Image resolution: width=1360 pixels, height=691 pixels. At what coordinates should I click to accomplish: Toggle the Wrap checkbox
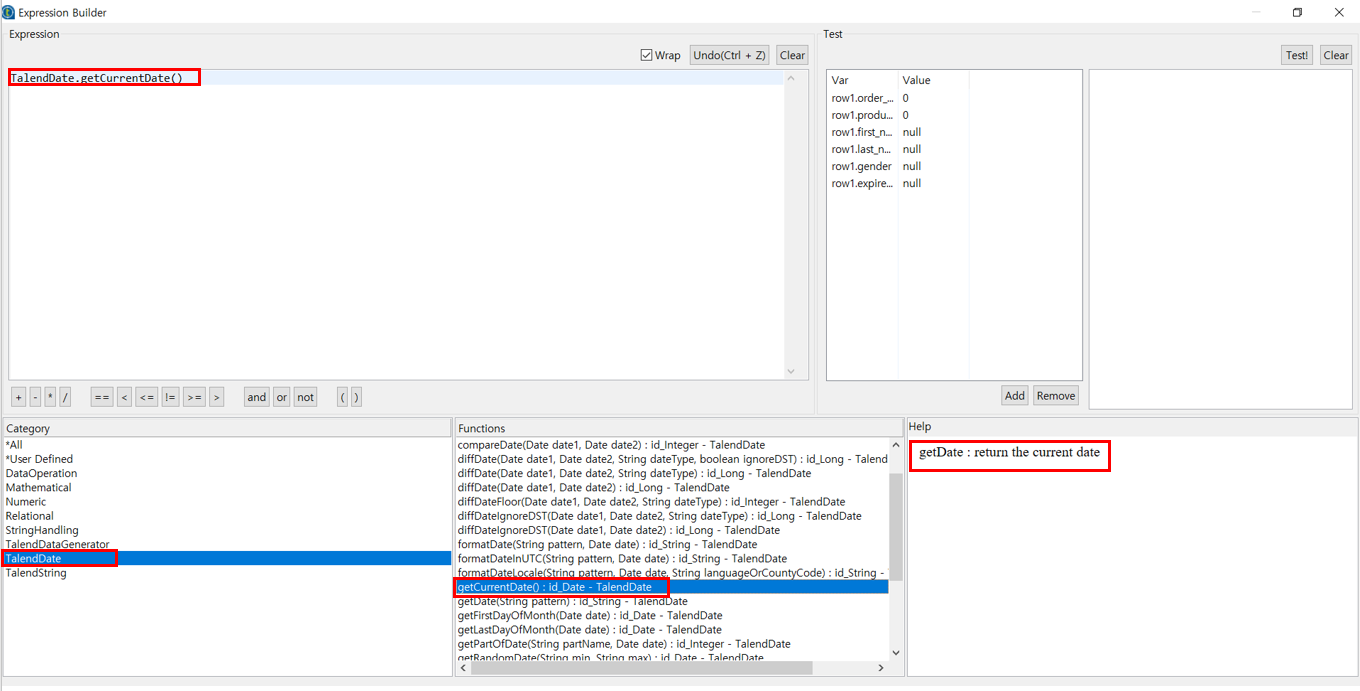click(x=646, y=55)
